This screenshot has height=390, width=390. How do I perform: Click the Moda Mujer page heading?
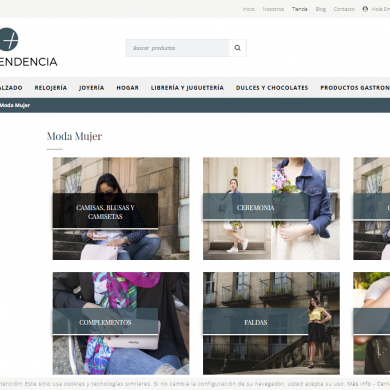tap(74, 136)
